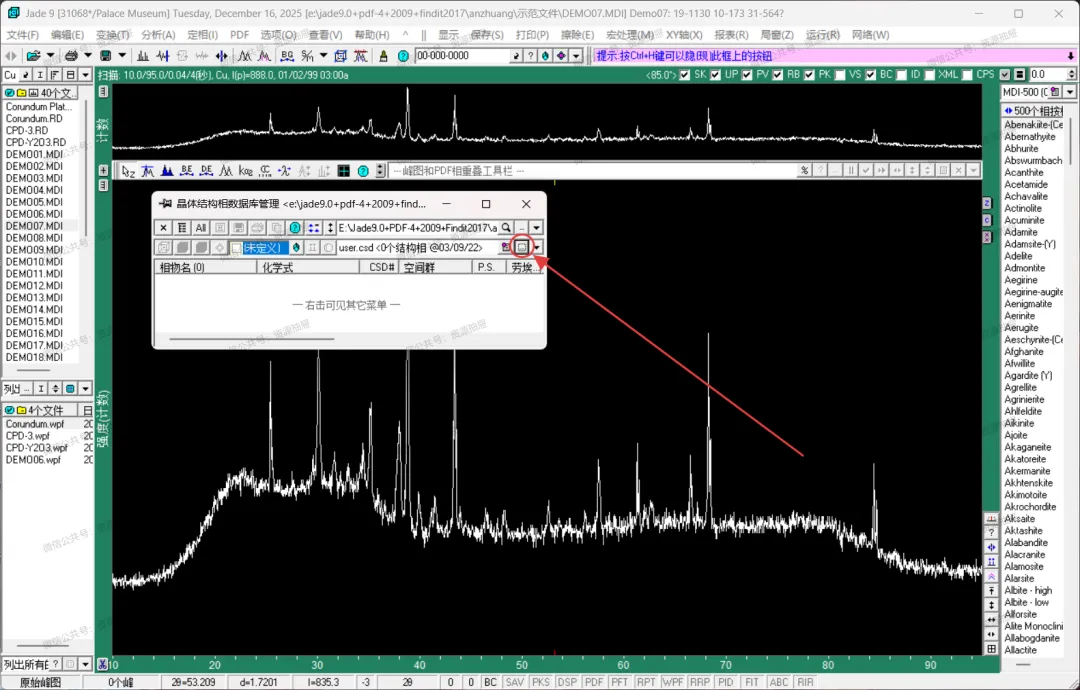Image resolution: width=1080 pixels, height=690 pixels.
Task: Open dropdown next to Cu anode controls
Action: tap(85, 75)
